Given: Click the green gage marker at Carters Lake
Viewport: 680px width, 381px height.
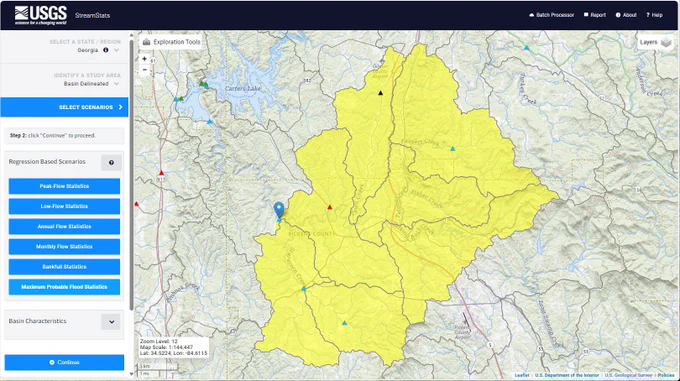Looking at the screenshot, I should click(202, 84).
